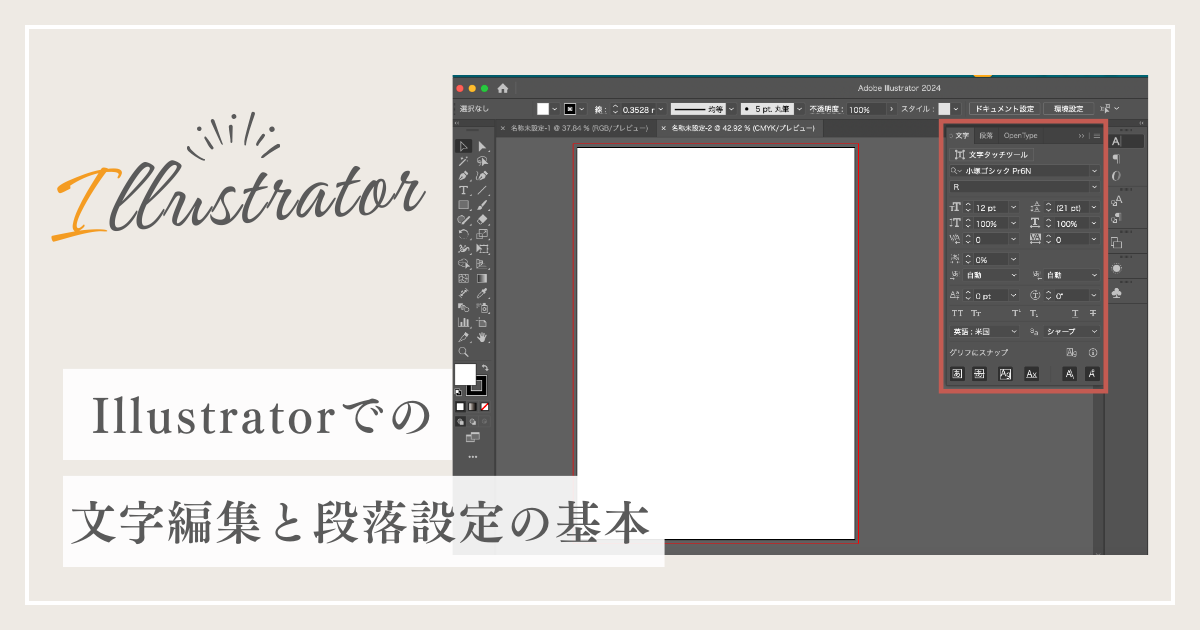Switch to the 段落 panel tab
Screen dimensions: 1200x630
(x=986, y=135)
